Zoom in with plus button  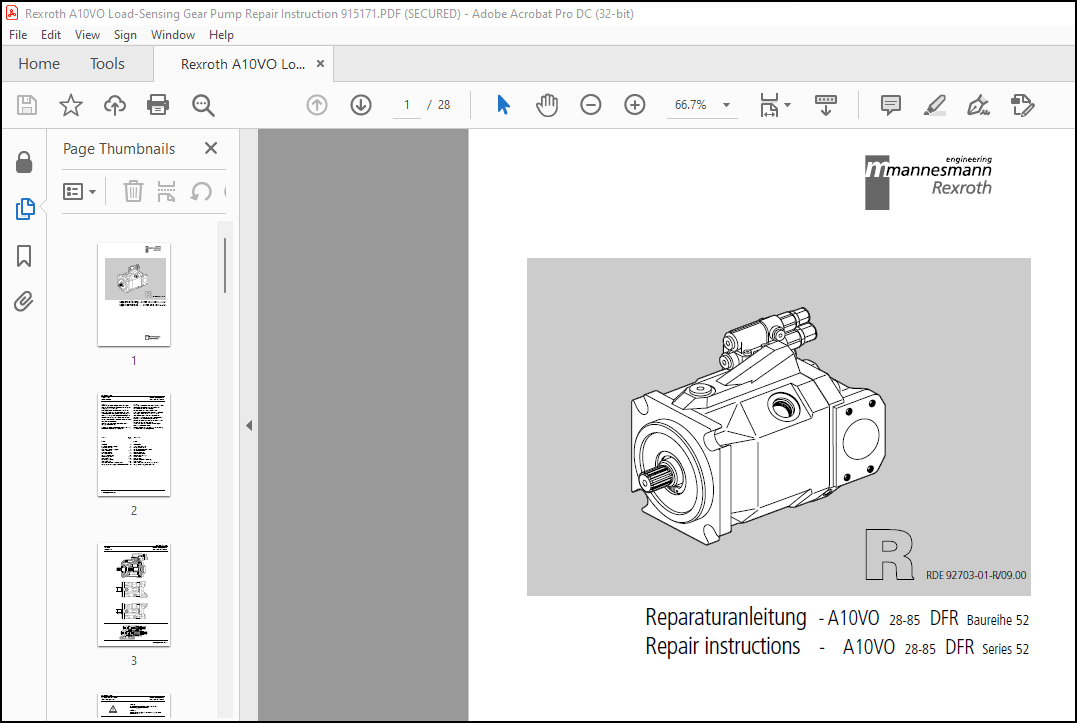pos(635,105)
